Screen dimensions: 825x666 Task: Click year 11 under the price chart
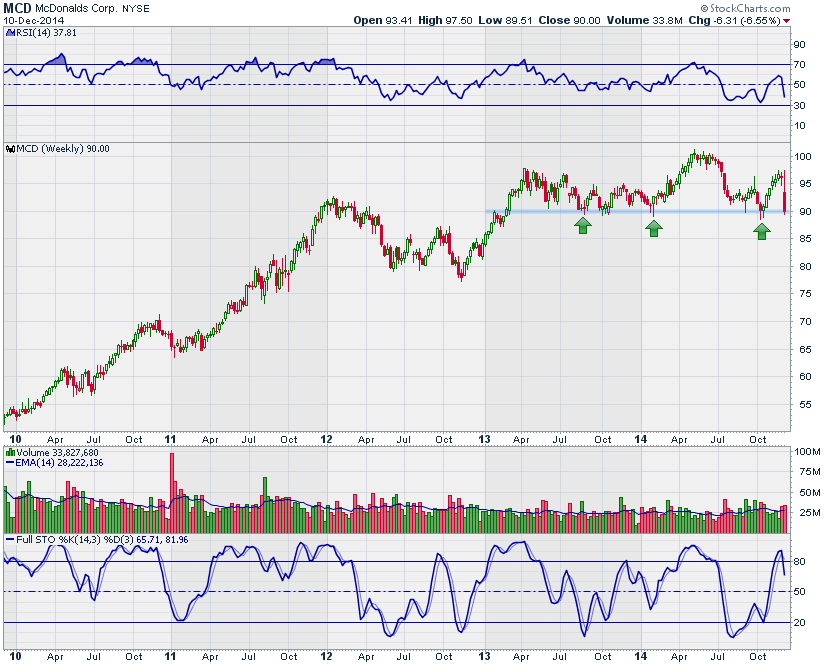170,439
